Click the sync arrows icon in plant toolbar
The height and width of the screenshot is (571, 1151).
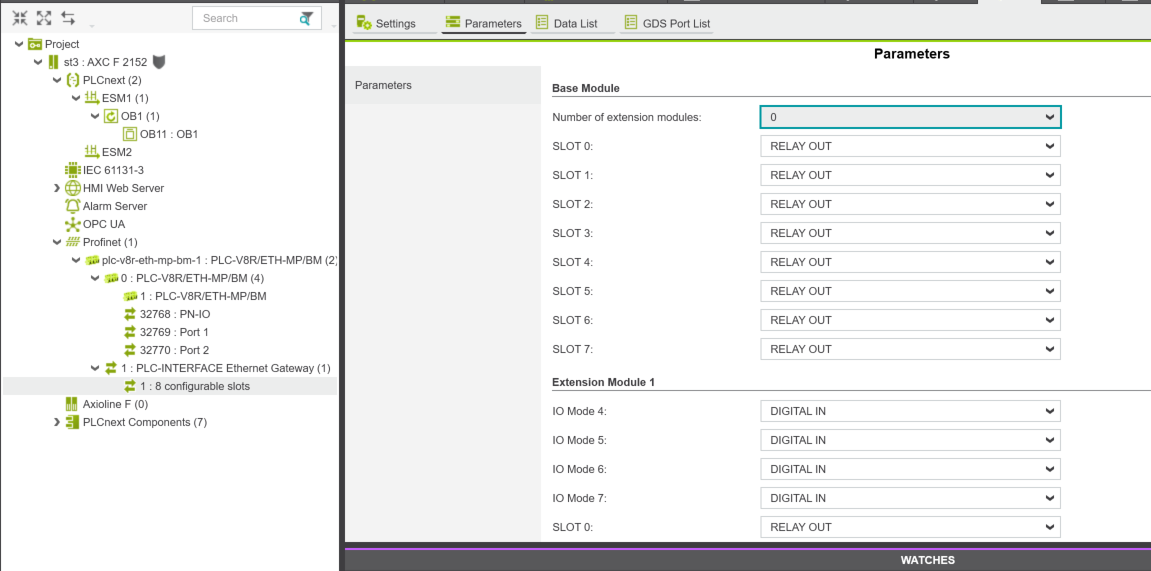tap(68, 18)
